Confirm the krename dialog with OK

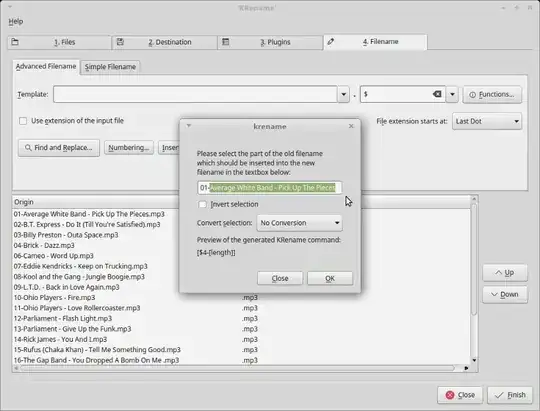330,278
